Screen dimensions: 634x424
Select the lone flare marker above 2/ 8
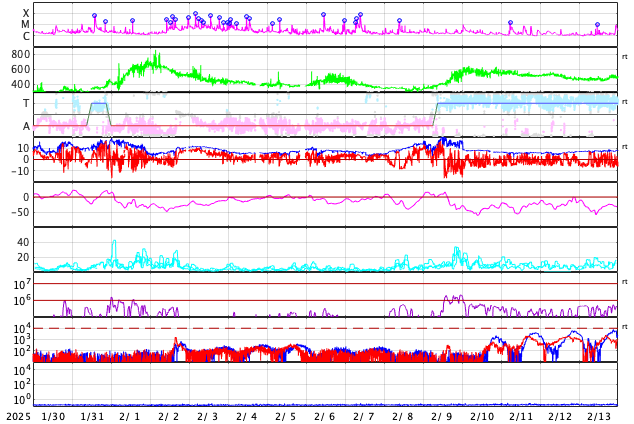click(x=399, y=21)
